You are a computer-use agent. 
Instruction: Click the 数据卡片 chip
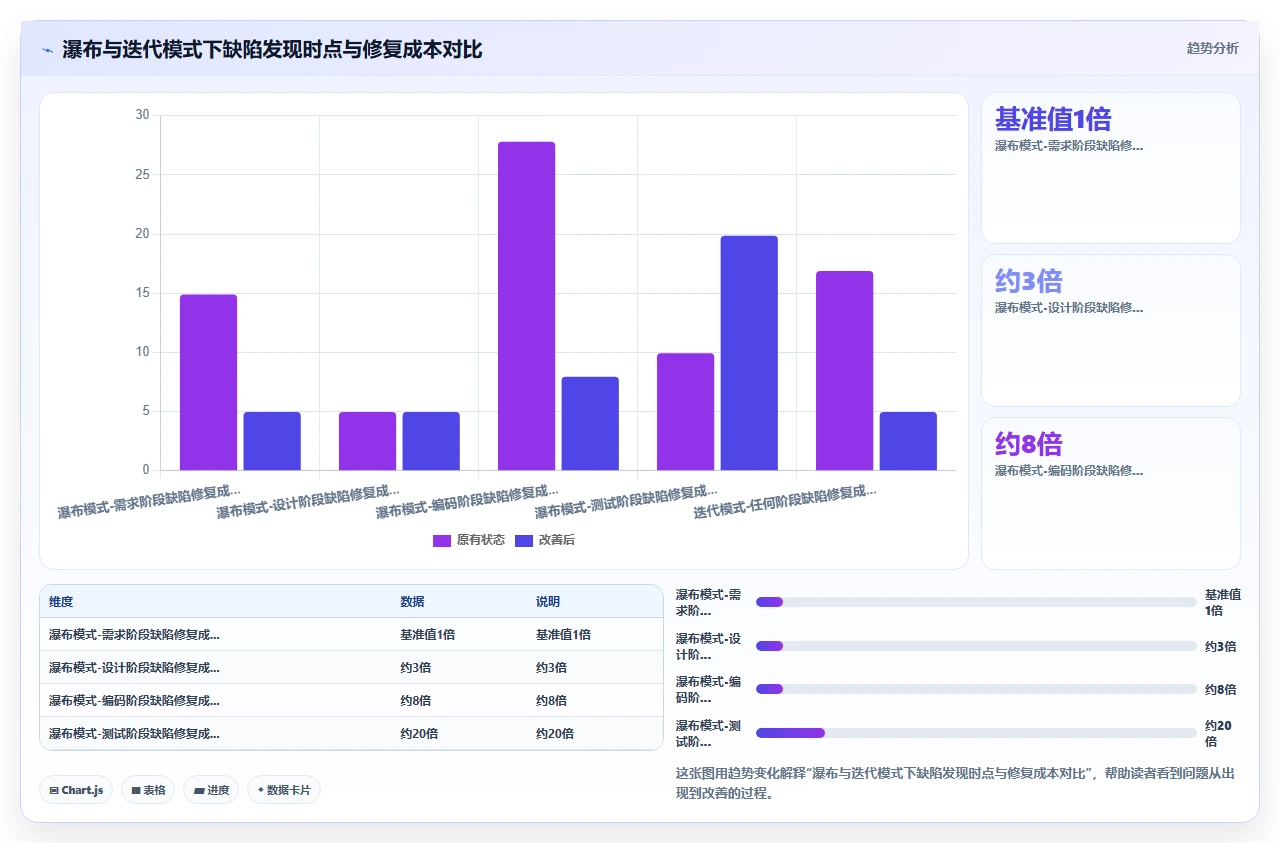(284, 790)
